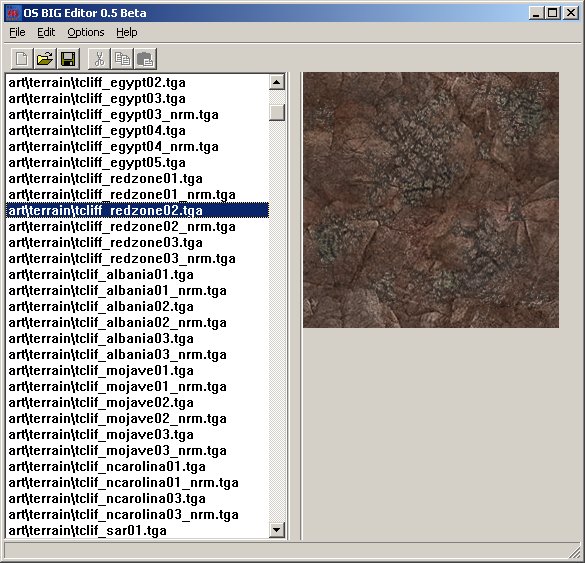Select art\terrain\tclif_albania02.tga

tap(137, 307)
